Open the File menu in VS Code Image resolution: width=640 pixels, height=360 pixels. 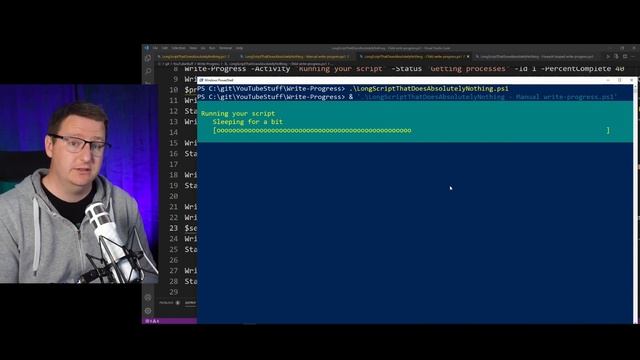(x=156, y=48)
